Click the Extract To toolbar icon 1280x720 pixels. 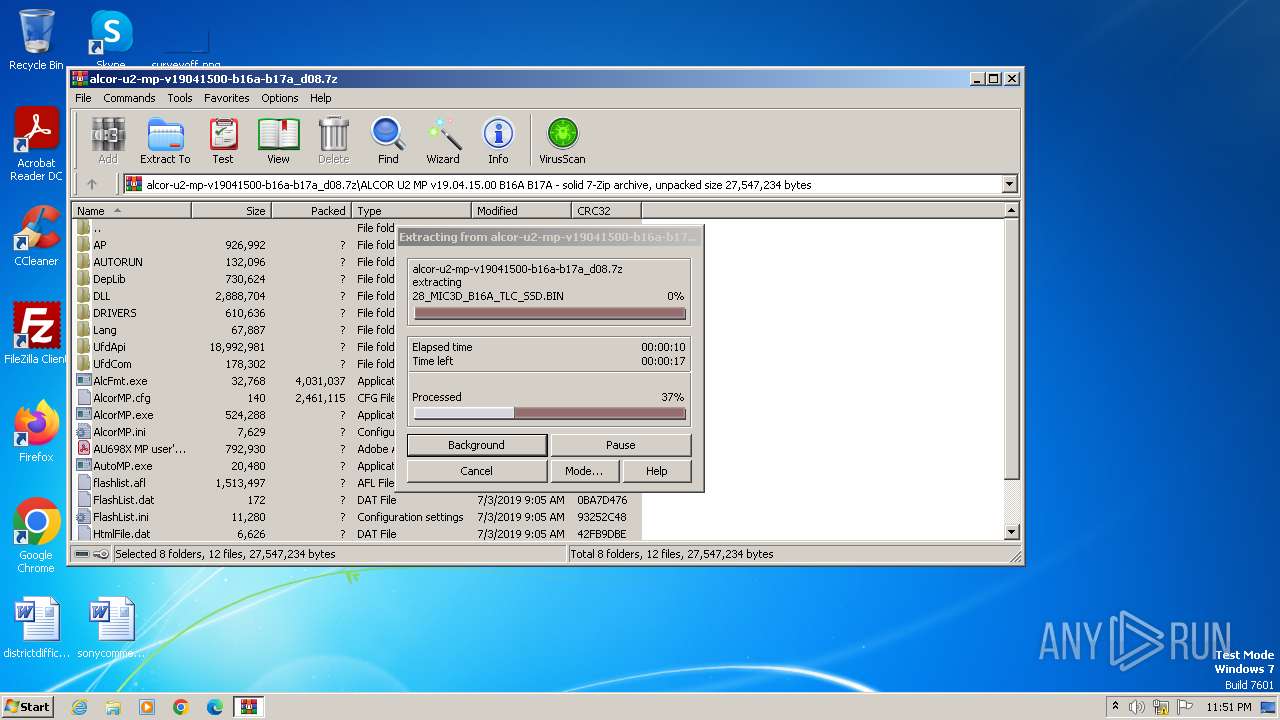[165, 140]
